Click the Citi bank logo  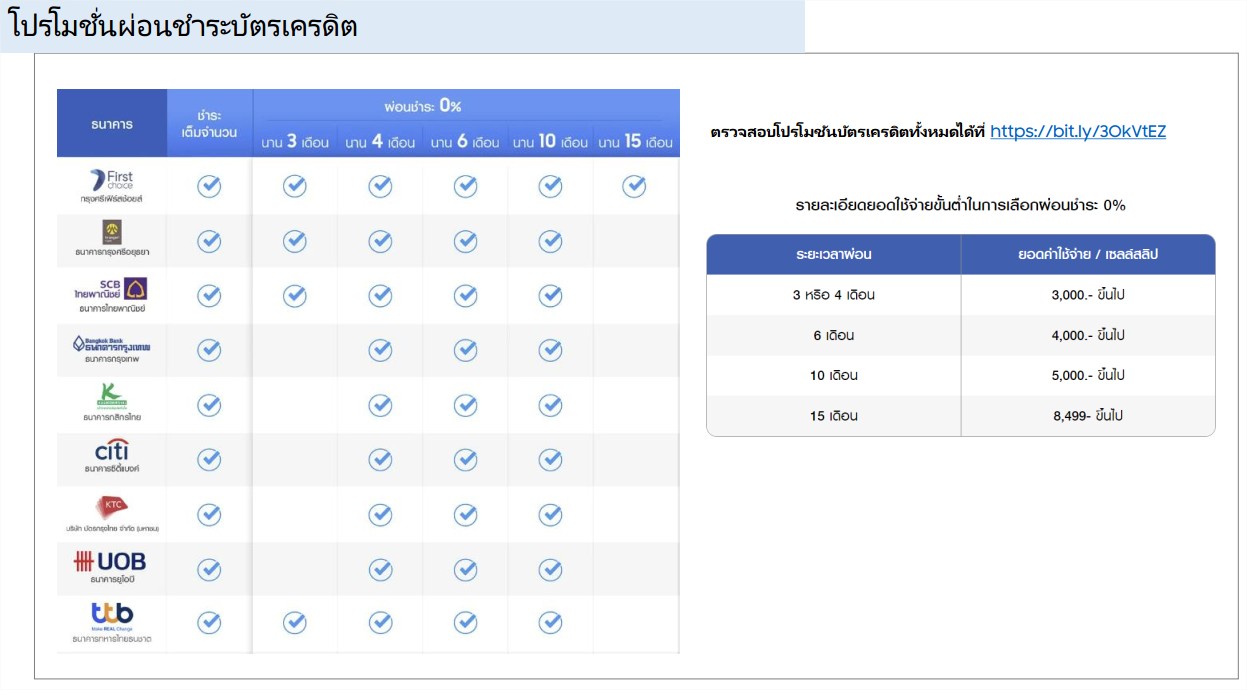click(111, 450)
